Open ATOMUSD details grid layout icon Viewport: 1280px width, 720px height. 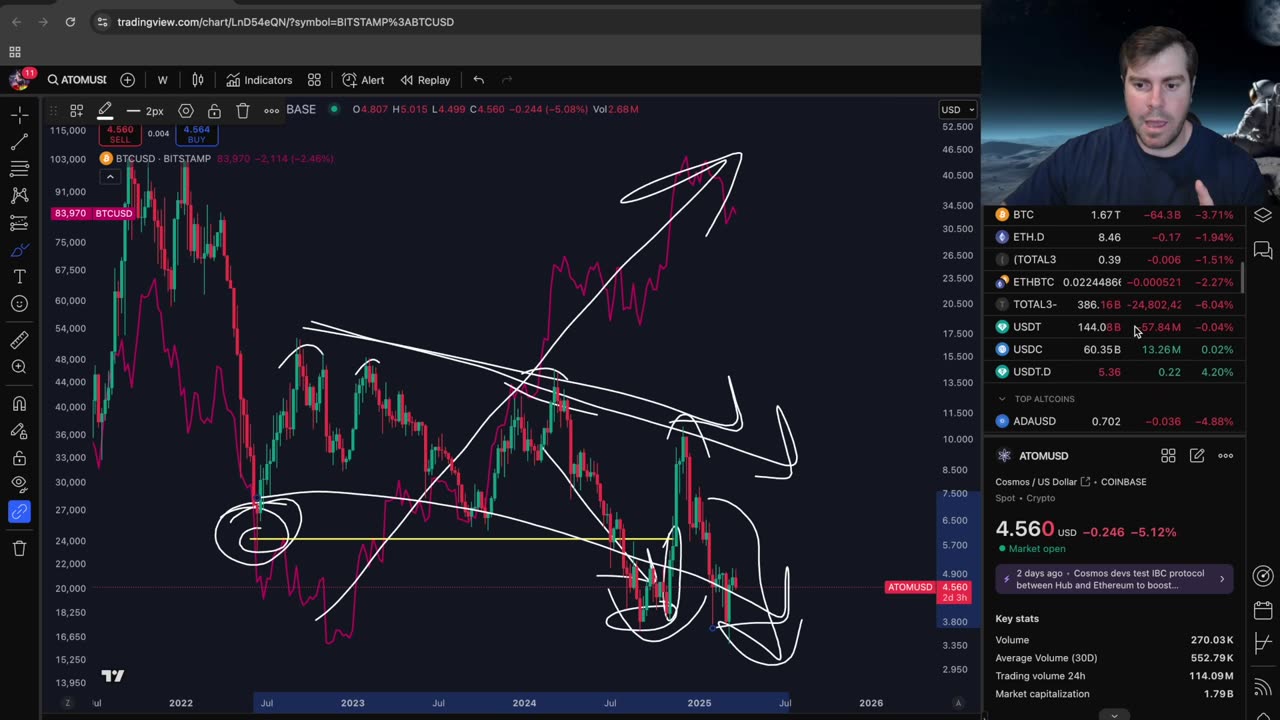(x=1168, y=456)
